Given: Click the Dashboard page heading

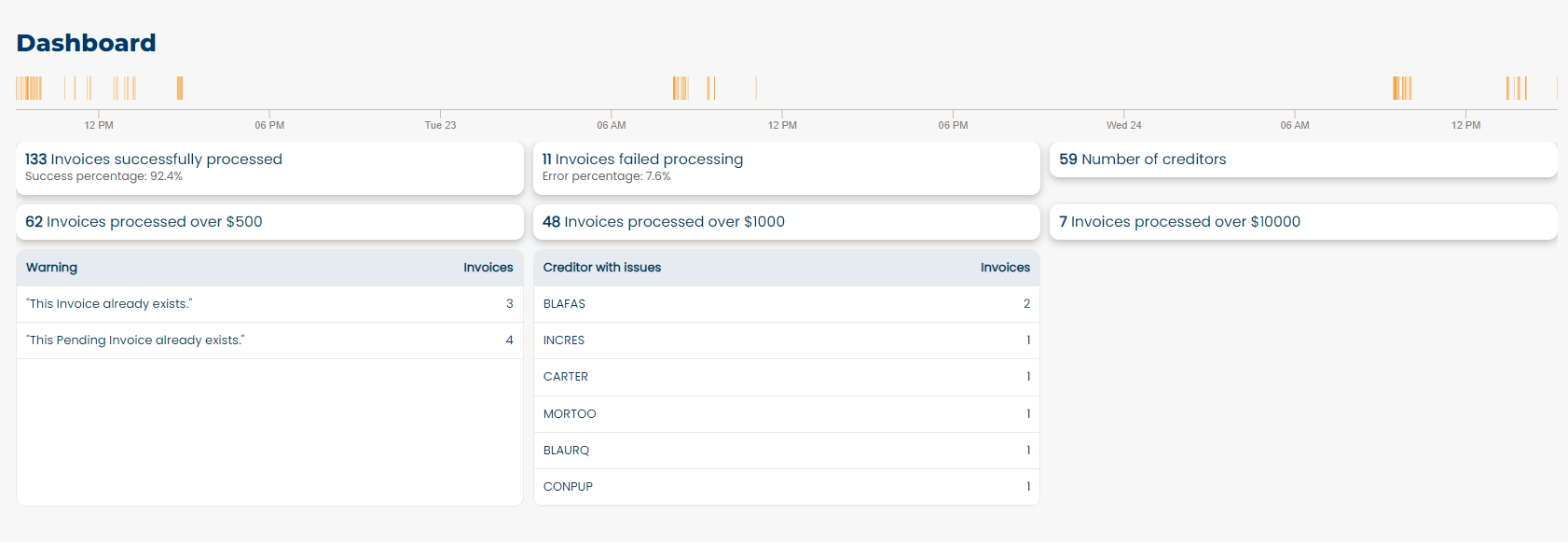Looking at the screenshot, I should (87, 43).
